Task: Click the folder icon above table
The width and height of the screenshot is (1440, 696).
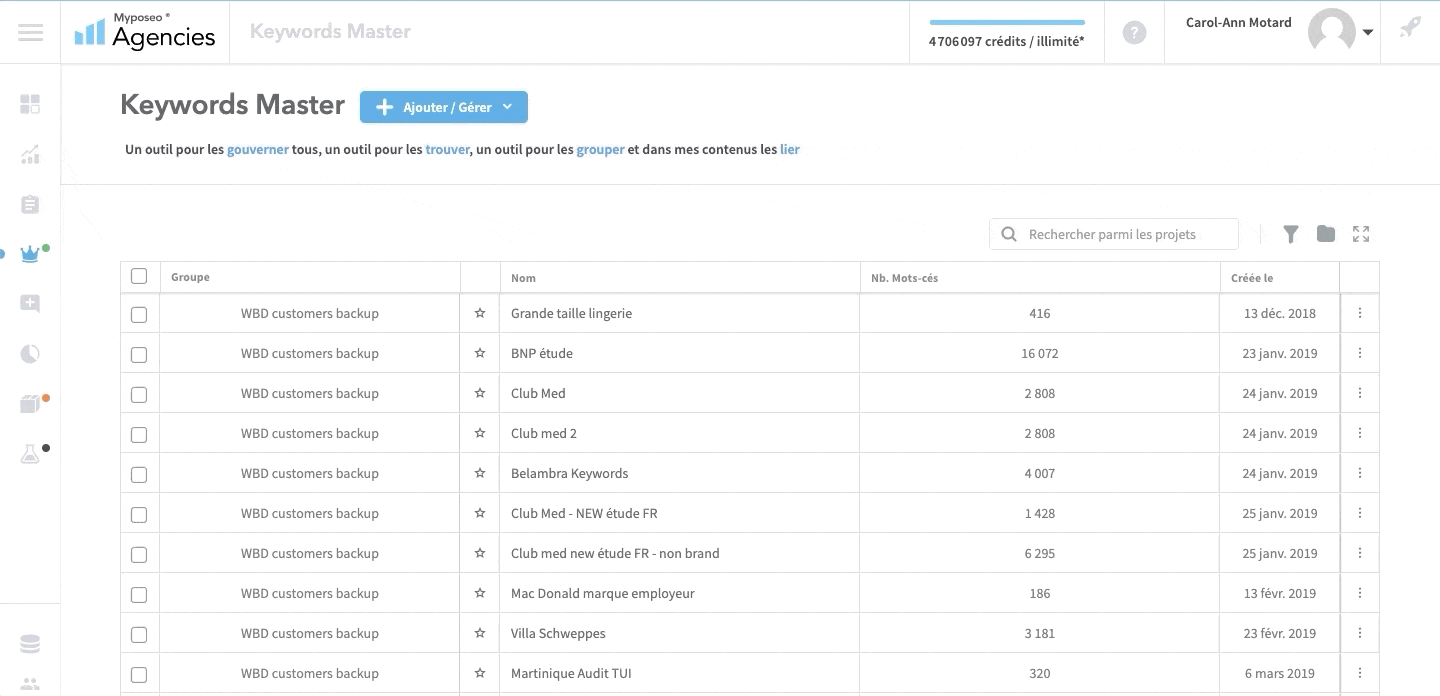Action: pos(1326,234)
